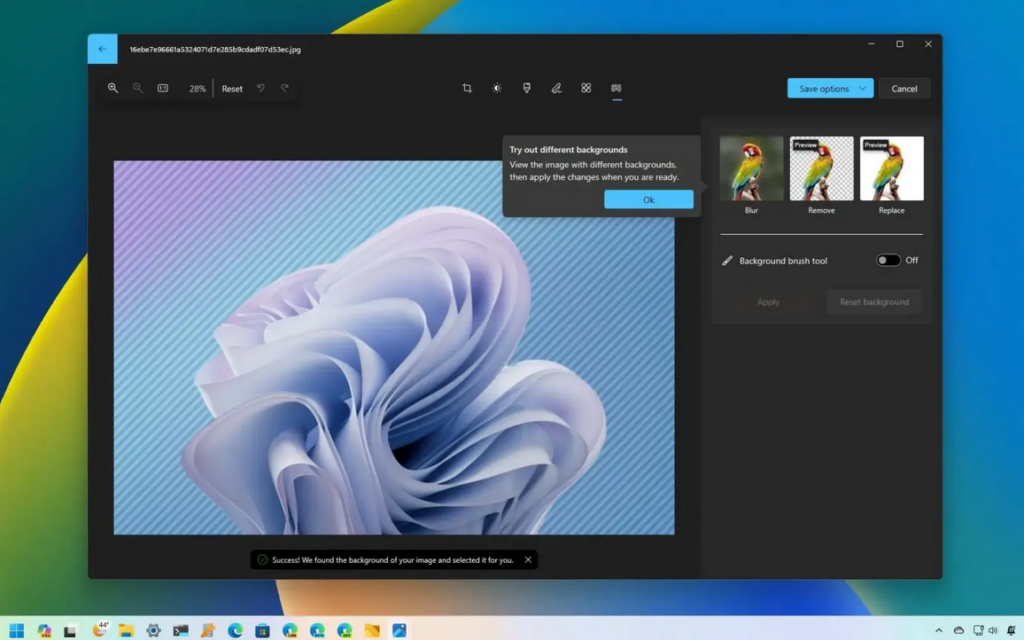Open Copilot from the taskbar
The height and width of the screenshot is (640, 1024).
pyautogui.click(x=44, y=630)
